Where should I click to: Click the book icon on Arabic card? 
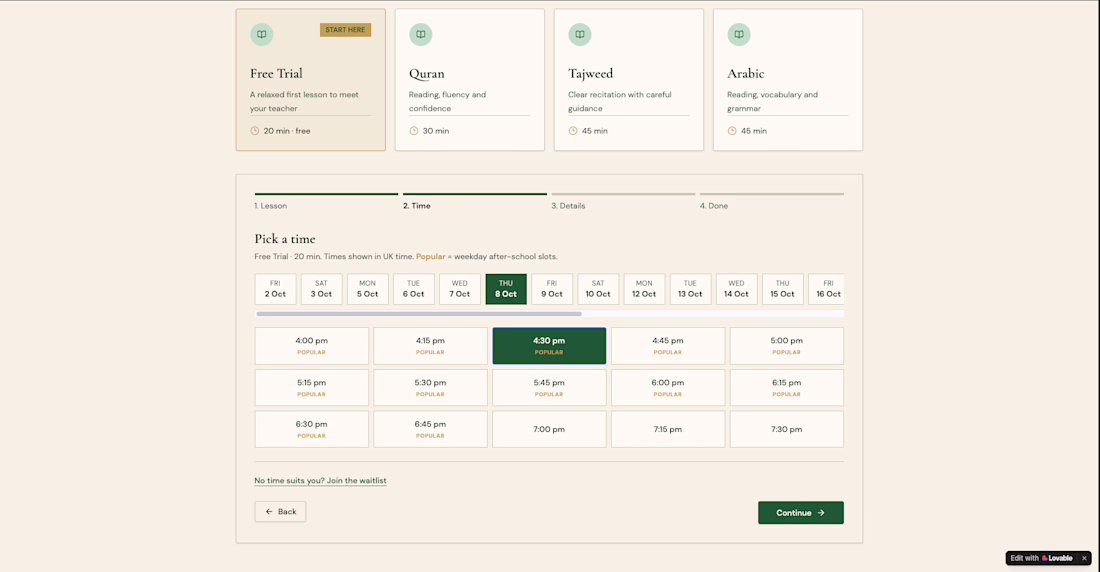739,34
